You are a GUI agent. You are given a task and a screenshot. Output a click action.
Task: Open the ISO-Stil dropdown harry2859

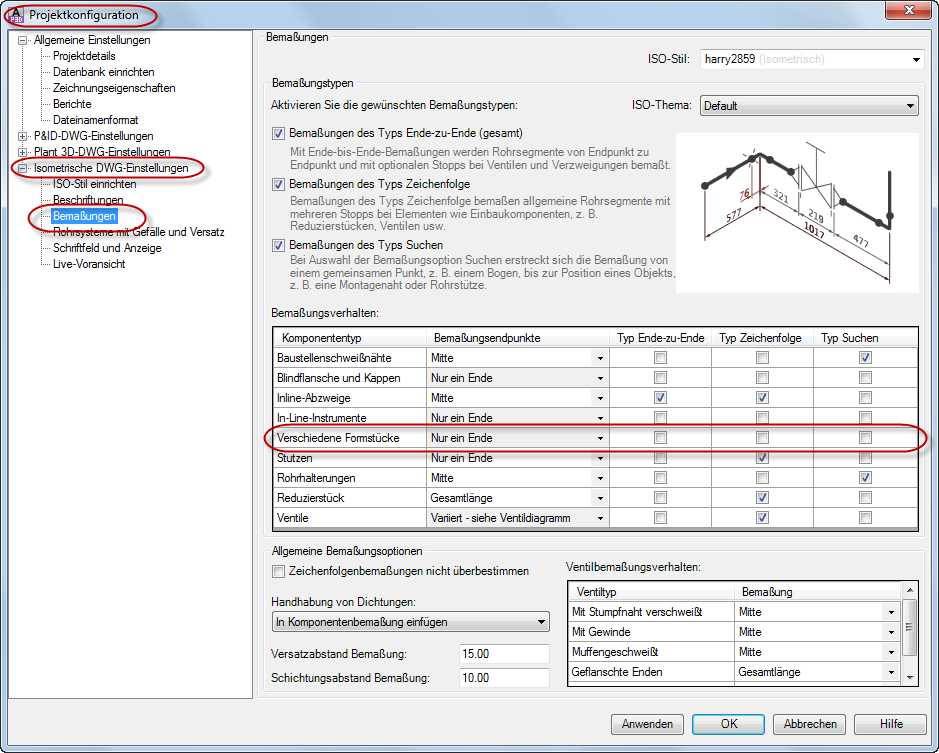coord(811,59)
